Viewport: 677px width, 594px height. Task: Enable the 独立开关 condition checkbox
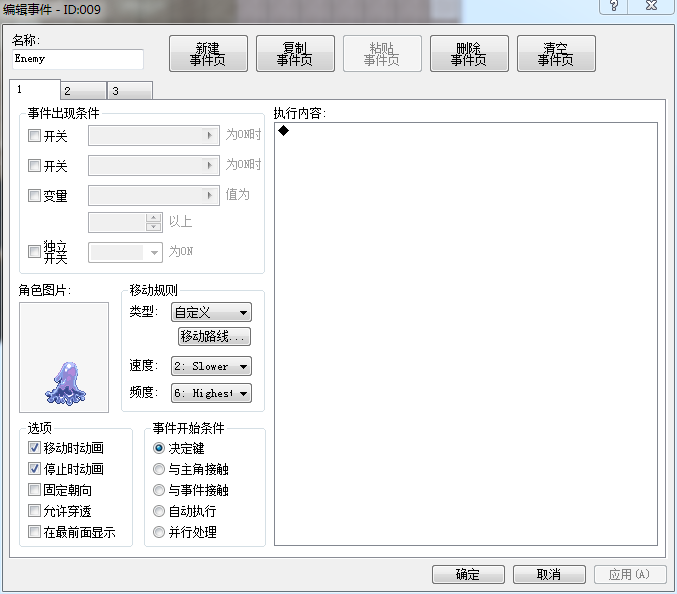pos(34,251)
